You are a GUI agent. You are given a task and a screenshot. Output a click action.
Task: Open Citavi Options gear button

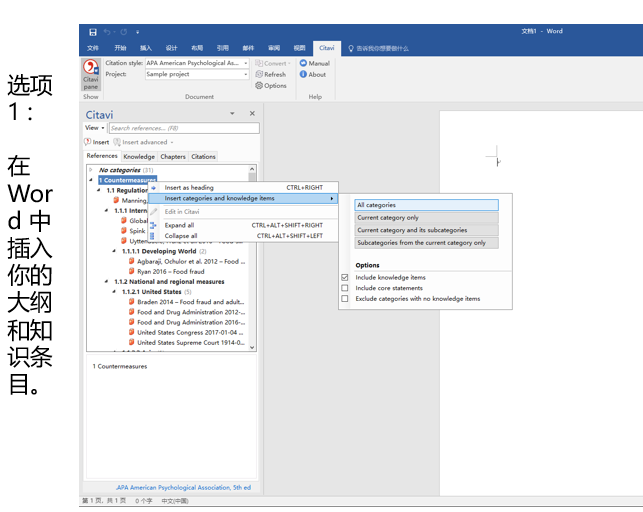click(x=271, y=86)
